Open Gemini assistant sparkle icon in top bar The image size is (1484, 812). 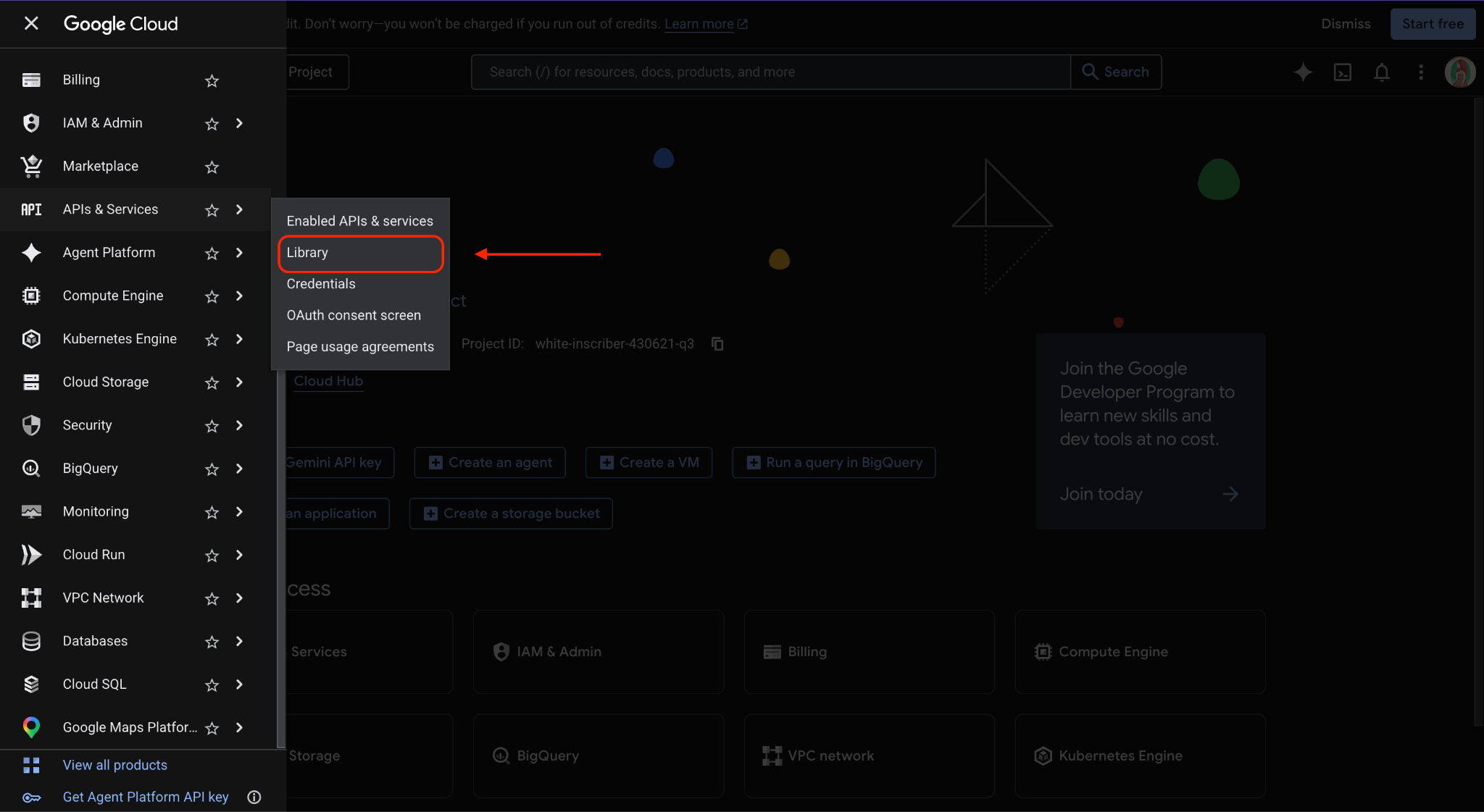[x=1303, y=72]
